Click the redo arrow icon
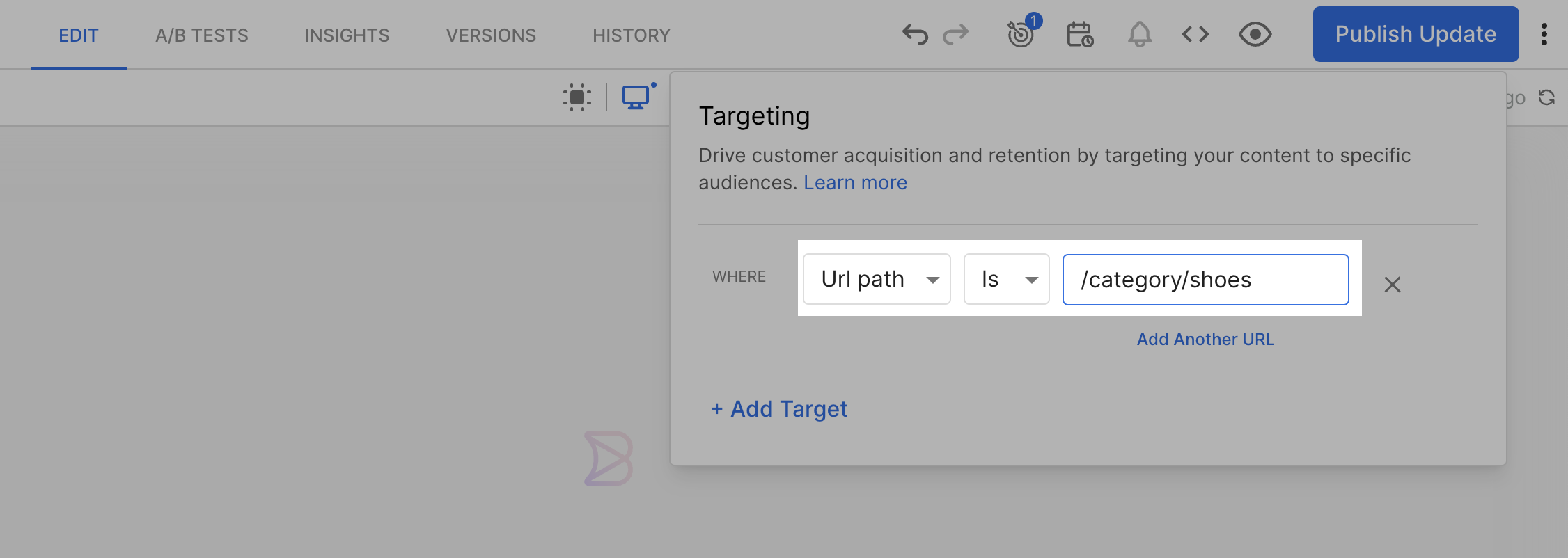This screenshot has width=1568, height=558. 955,34
